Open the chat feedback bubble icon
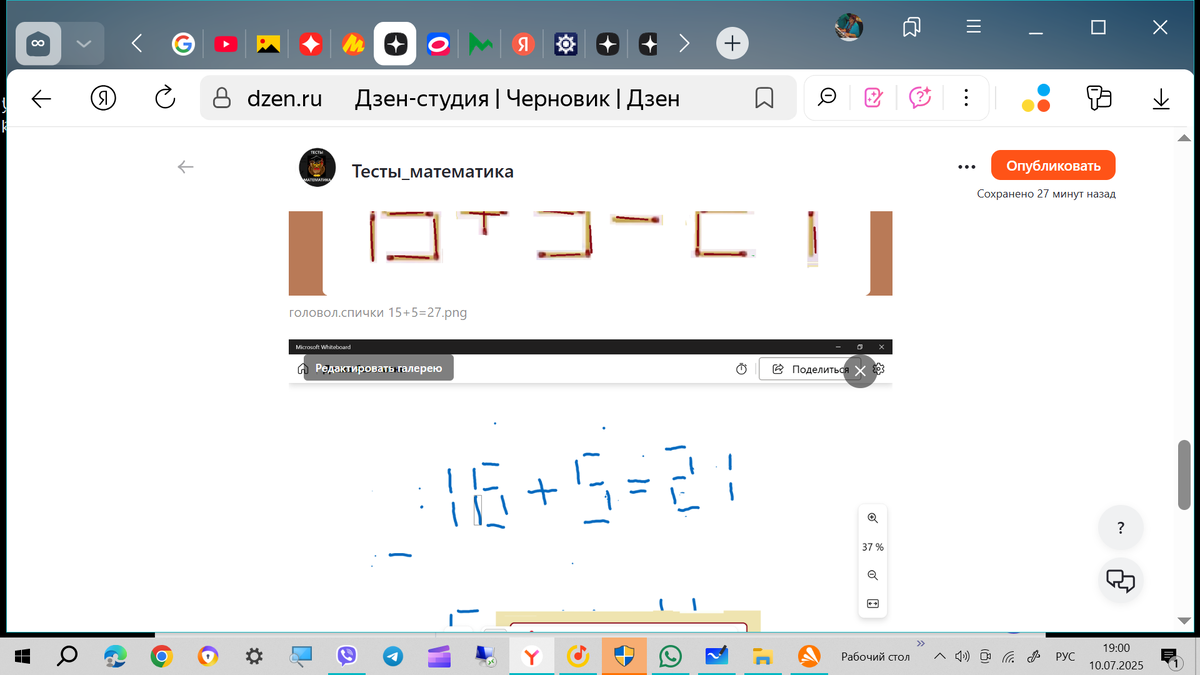This screenshot has height=675, width=1200. (1120, 580)
